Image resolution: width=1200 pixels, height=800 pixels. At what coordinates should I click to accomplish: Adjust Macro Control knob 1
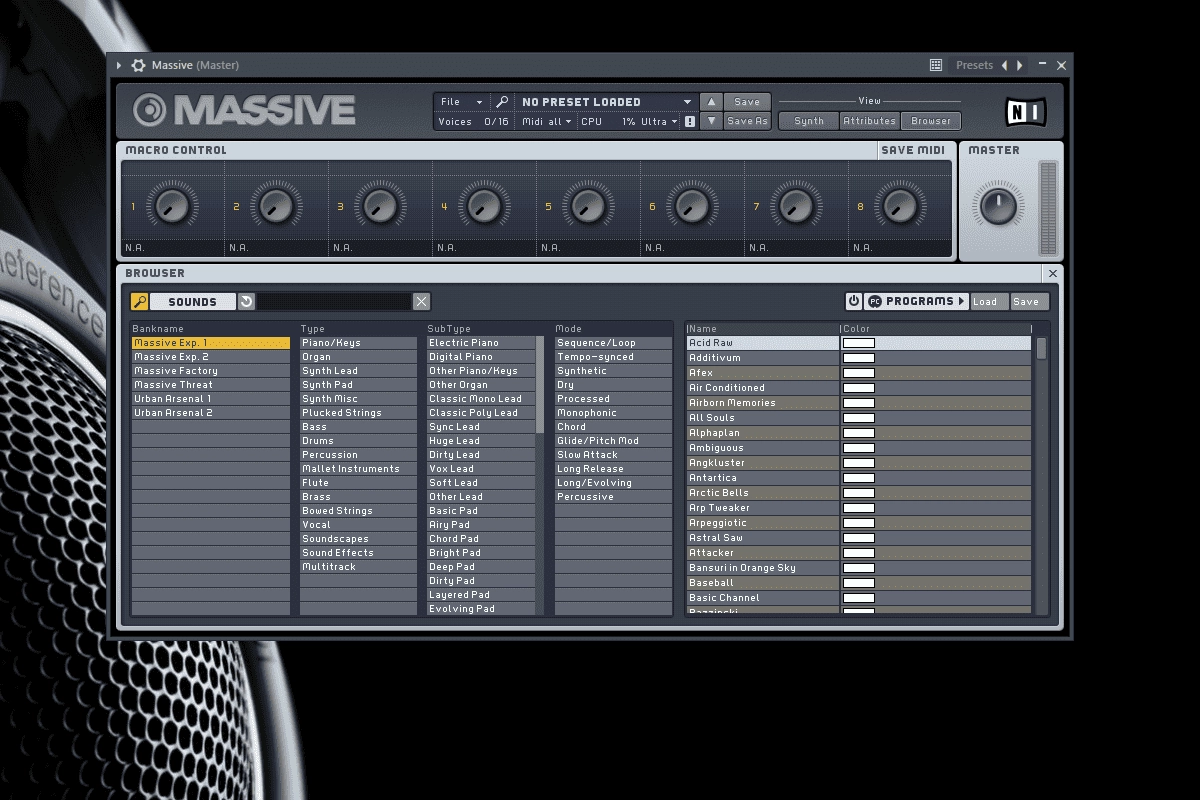[172, 207]
